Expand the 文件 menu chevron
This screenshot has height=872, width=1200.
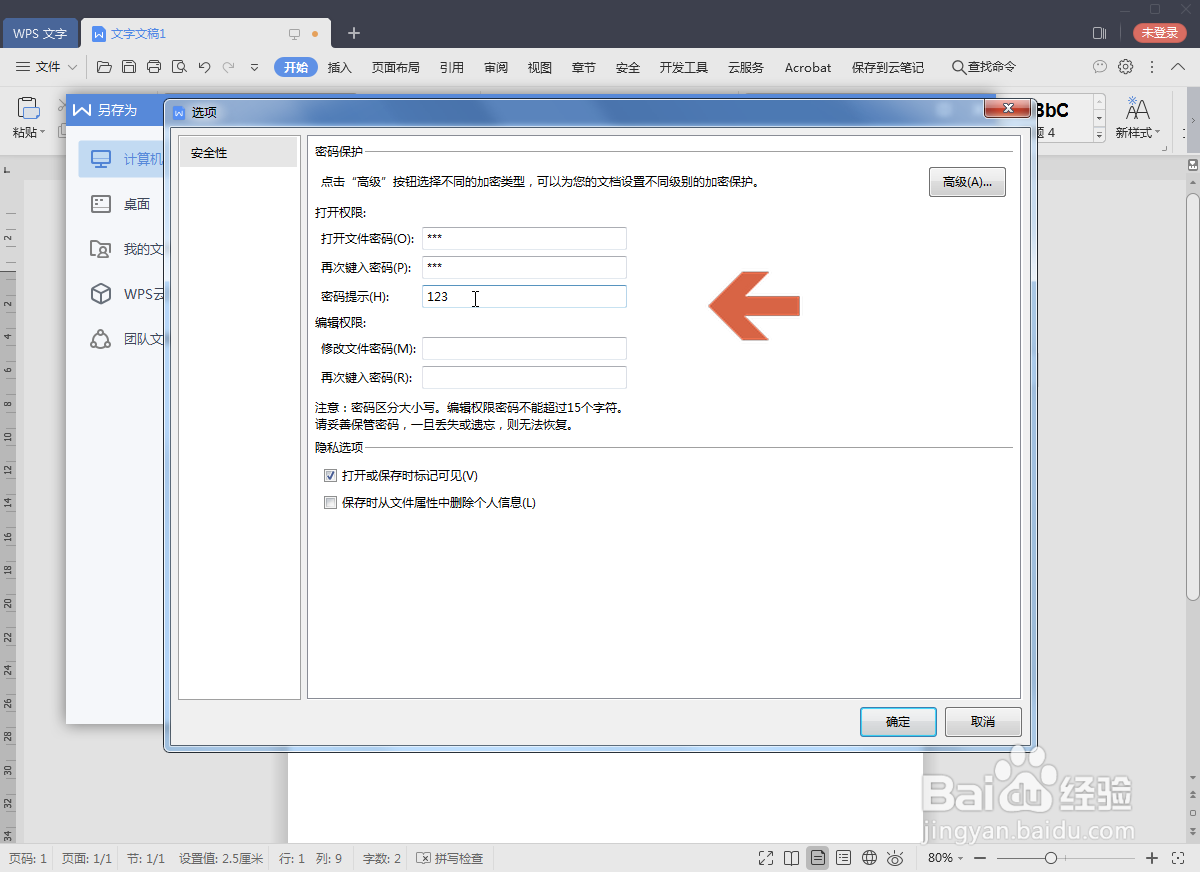(72, 67)
